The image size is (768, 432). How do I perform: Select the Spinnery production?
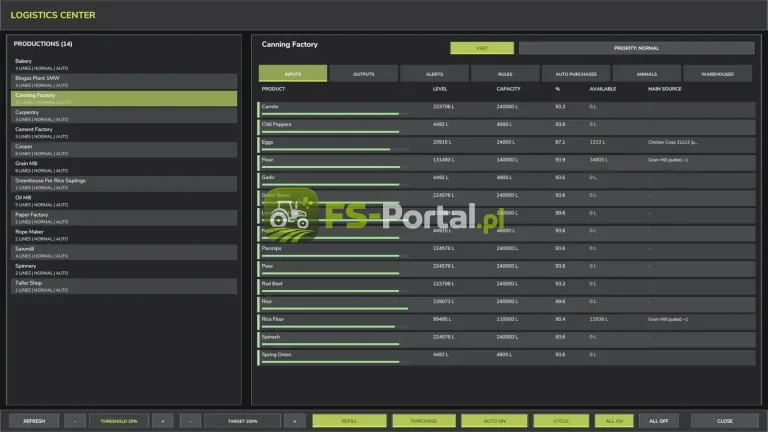(124, 269)
